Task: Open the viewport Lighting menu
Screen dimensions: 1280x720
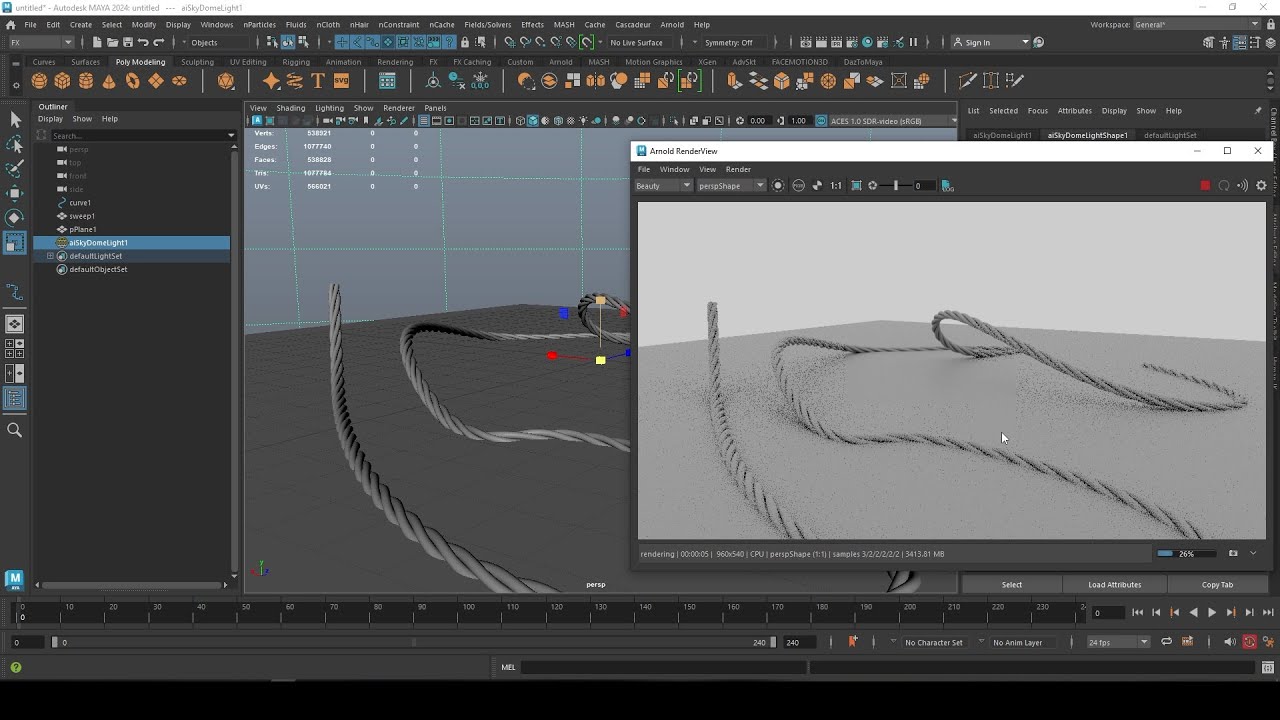Action: pyautogui.click(x=329, y=108)
